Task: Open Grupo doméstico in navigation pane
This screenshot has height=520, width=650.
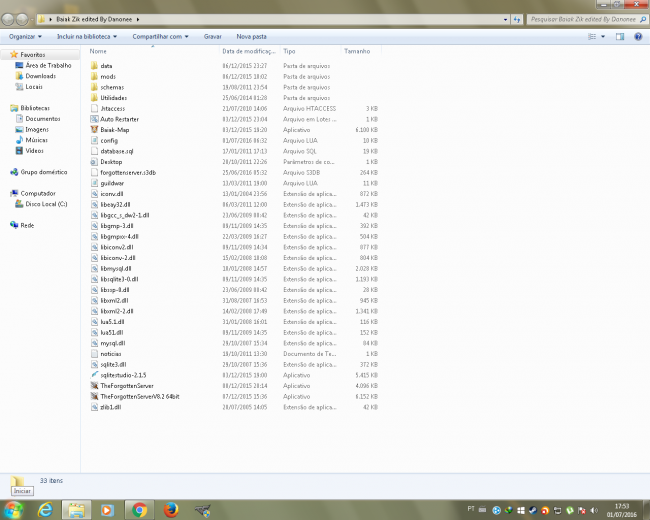Action: (x=44, y=172)
